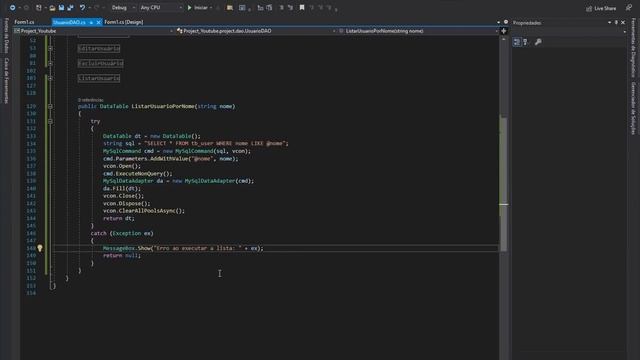Click the uncomment selection toolbar icon

click(290, 8)
